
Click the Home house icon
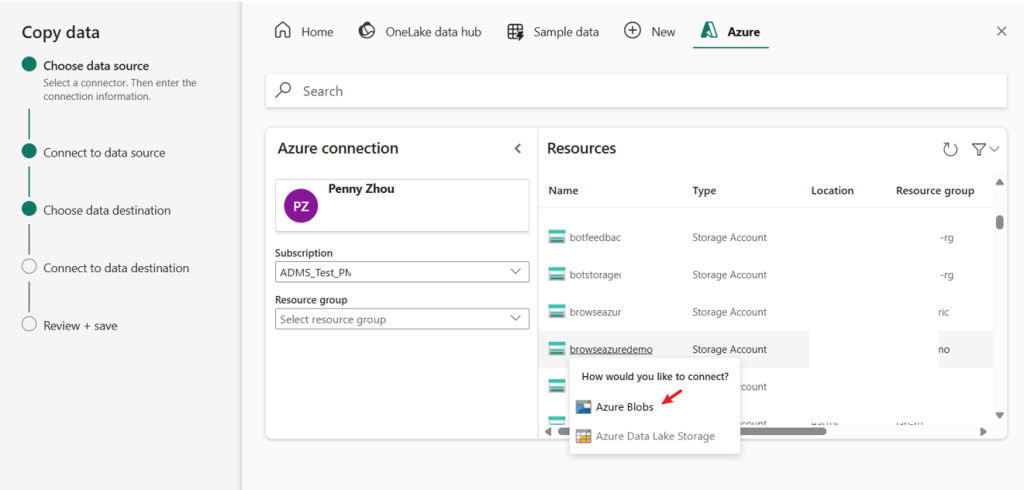[282, 31]
